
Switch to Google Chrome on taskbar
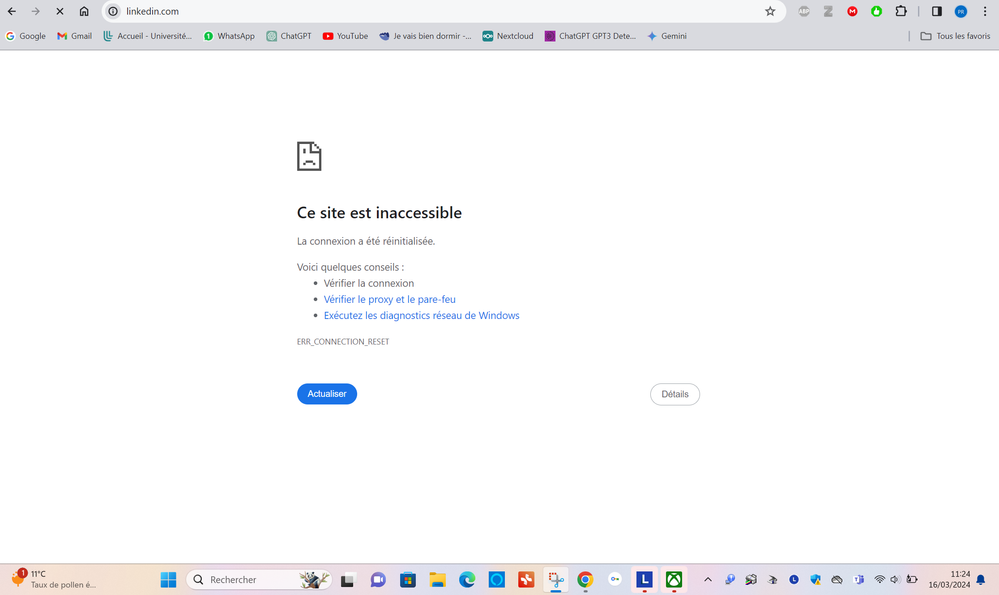click(585, 580)
